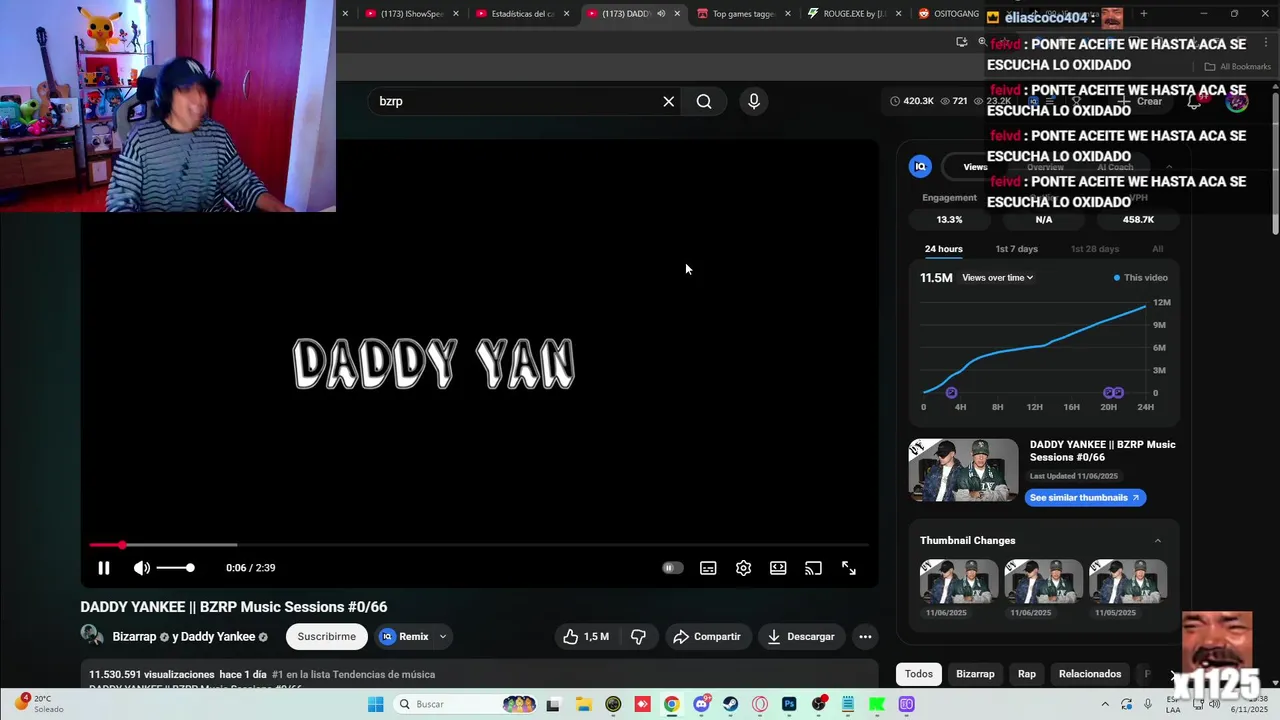Click the IQ Remix button
1280x720 pixels.
click(x=404, y=637)
